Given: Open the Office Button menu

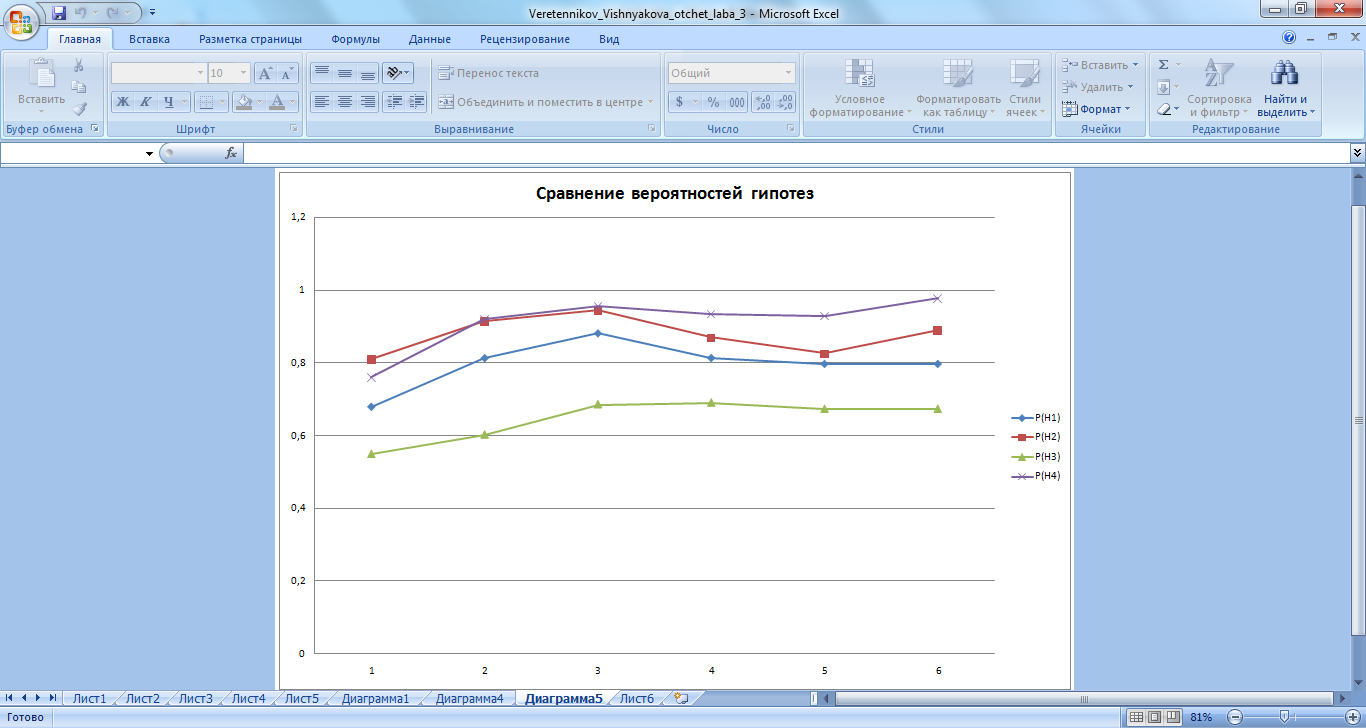Looking at the screenshot, I should pos(22,21).
